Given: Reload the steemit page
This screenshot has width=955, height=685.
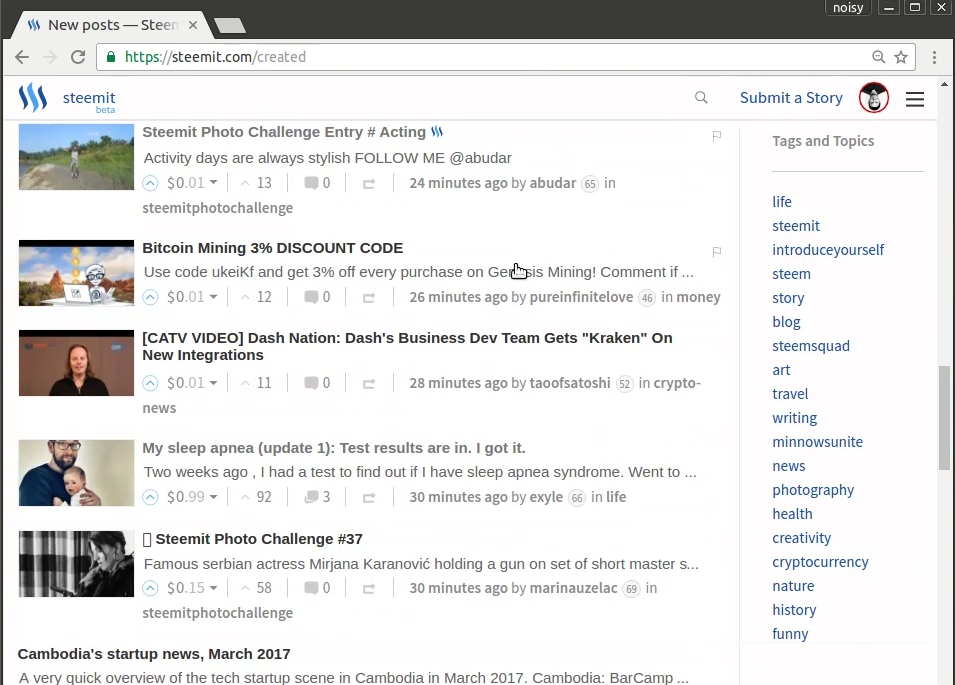Looking at the screenshot, I should (x=78, y=57).
